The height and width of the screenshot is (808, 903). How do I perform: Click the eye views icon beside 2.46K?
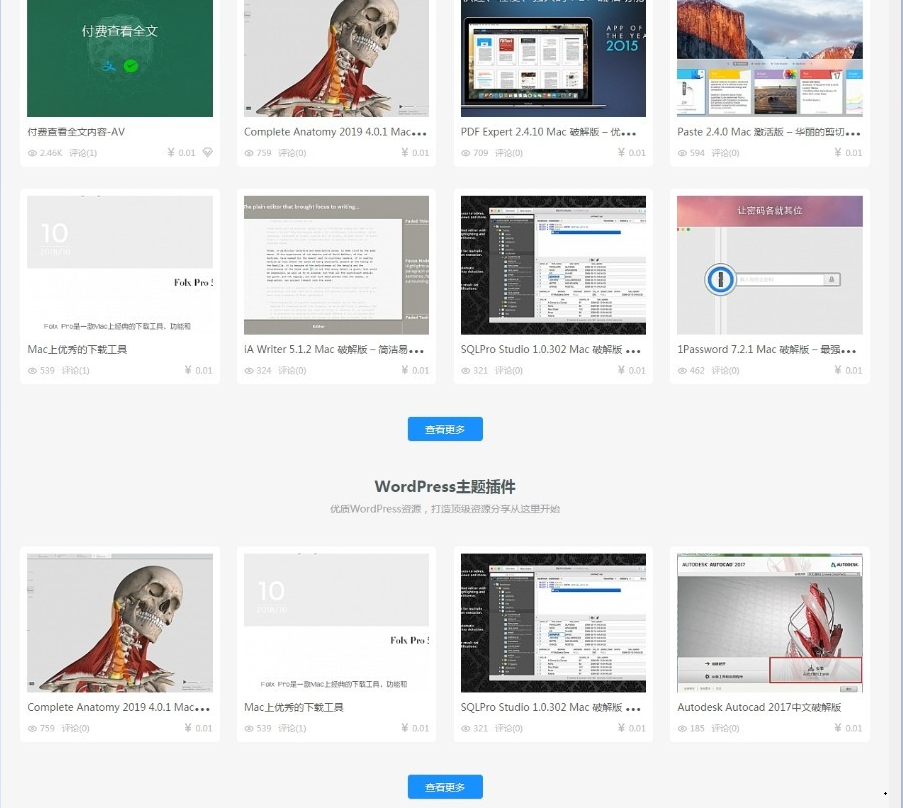click(x=32, y=153)
